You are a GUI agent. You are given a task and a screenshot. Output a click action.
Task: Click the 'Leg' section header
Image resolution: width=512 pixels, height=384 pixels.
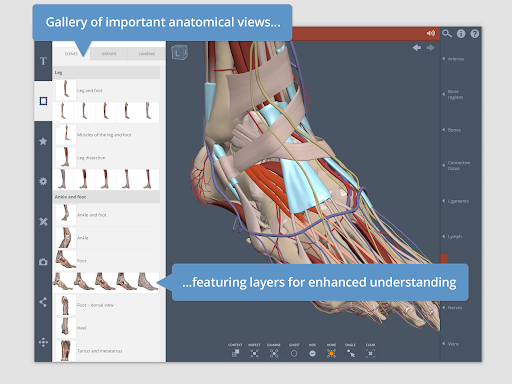click(x=106, y=72)
